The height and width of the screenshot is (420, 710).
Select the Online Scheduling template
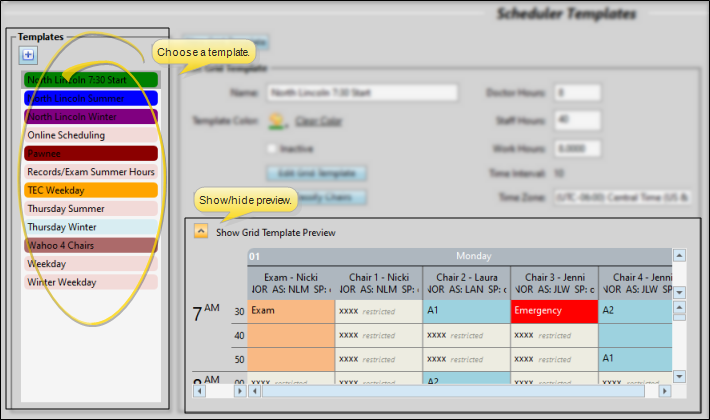click(x=91, y=135)
